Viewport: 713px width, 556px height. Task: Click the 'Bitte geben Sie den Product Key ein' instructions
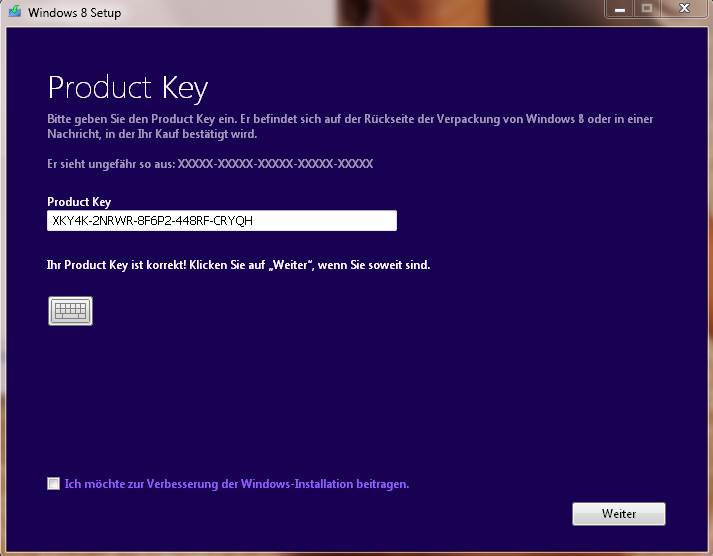[x=350, y=126]
